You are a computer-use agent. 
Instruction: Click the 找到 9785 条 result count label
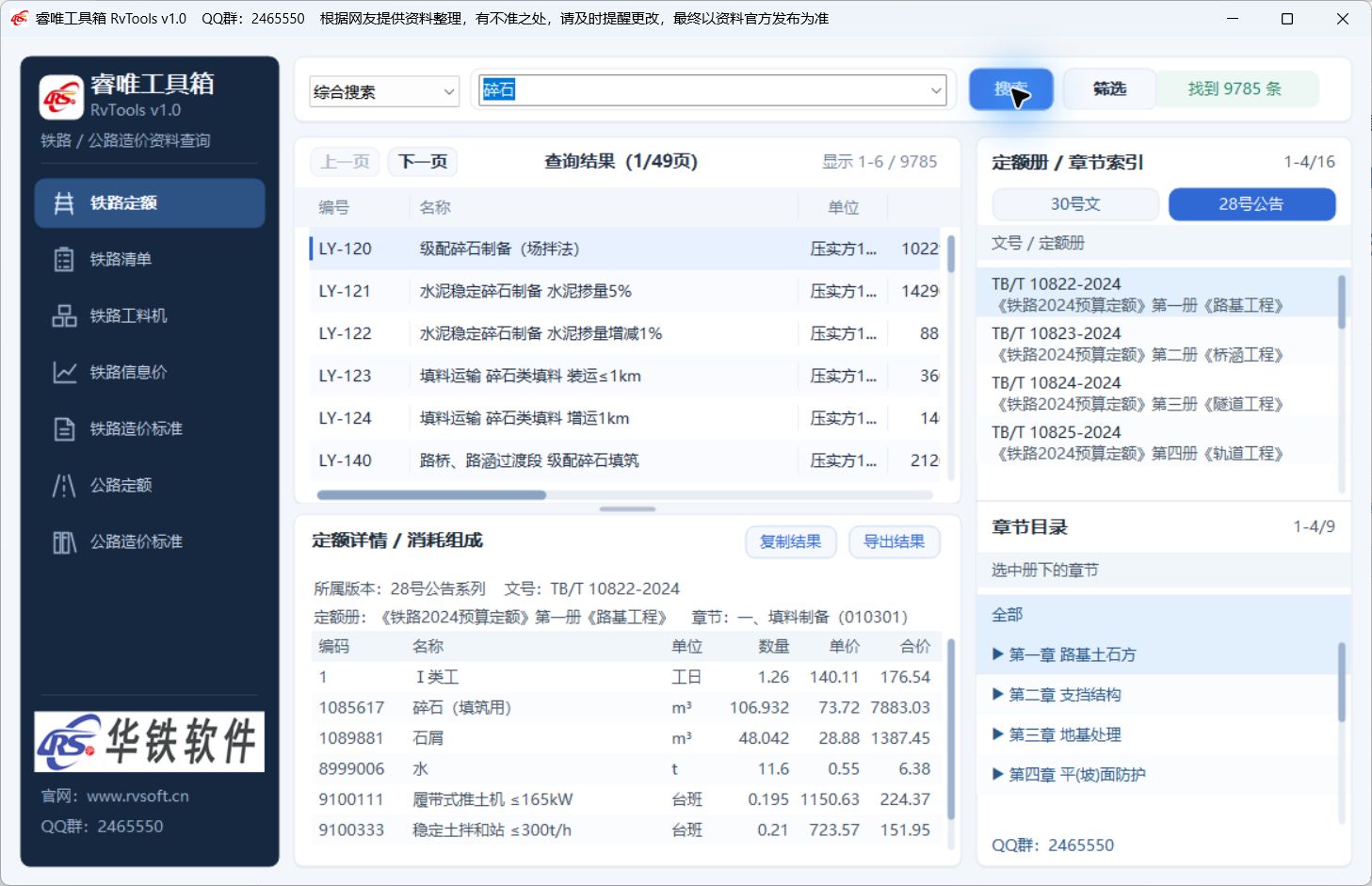tap(1235, 89)
